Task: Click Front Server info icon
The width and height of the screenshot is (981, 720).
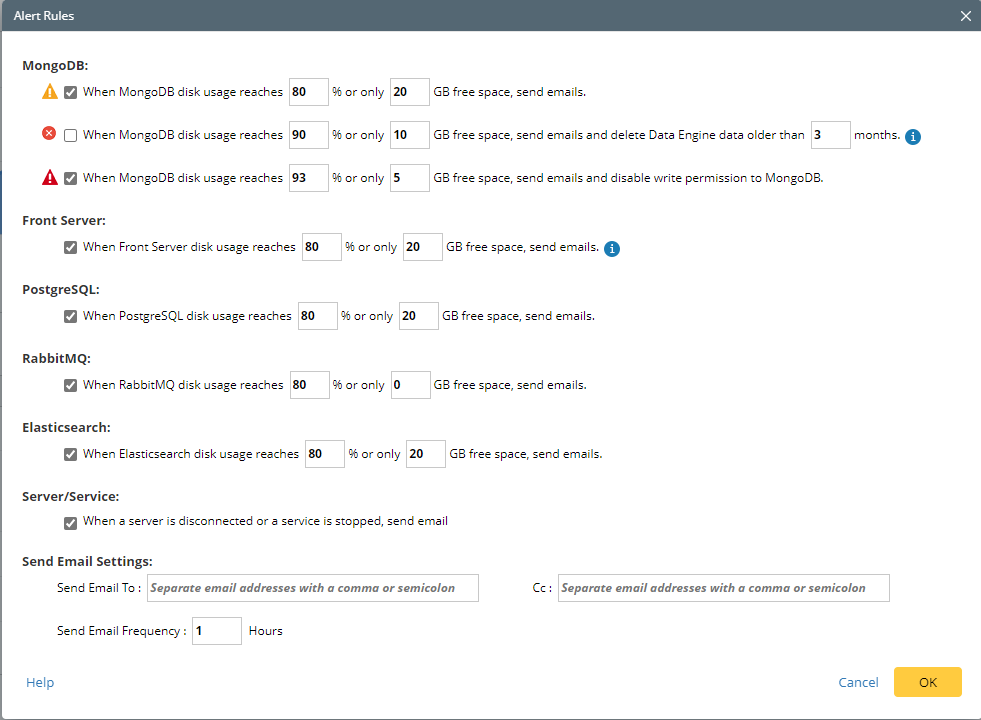Action: [x=612, y=248]
